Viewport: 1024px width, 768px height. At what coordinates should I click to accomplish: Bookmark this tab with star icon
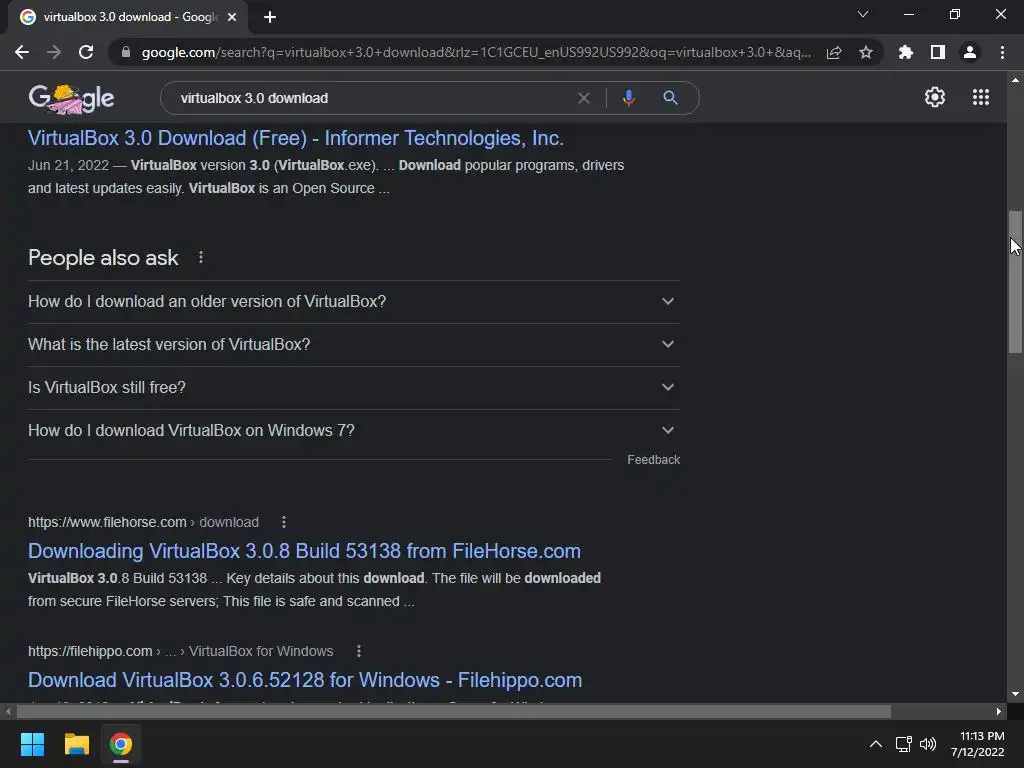866,52
